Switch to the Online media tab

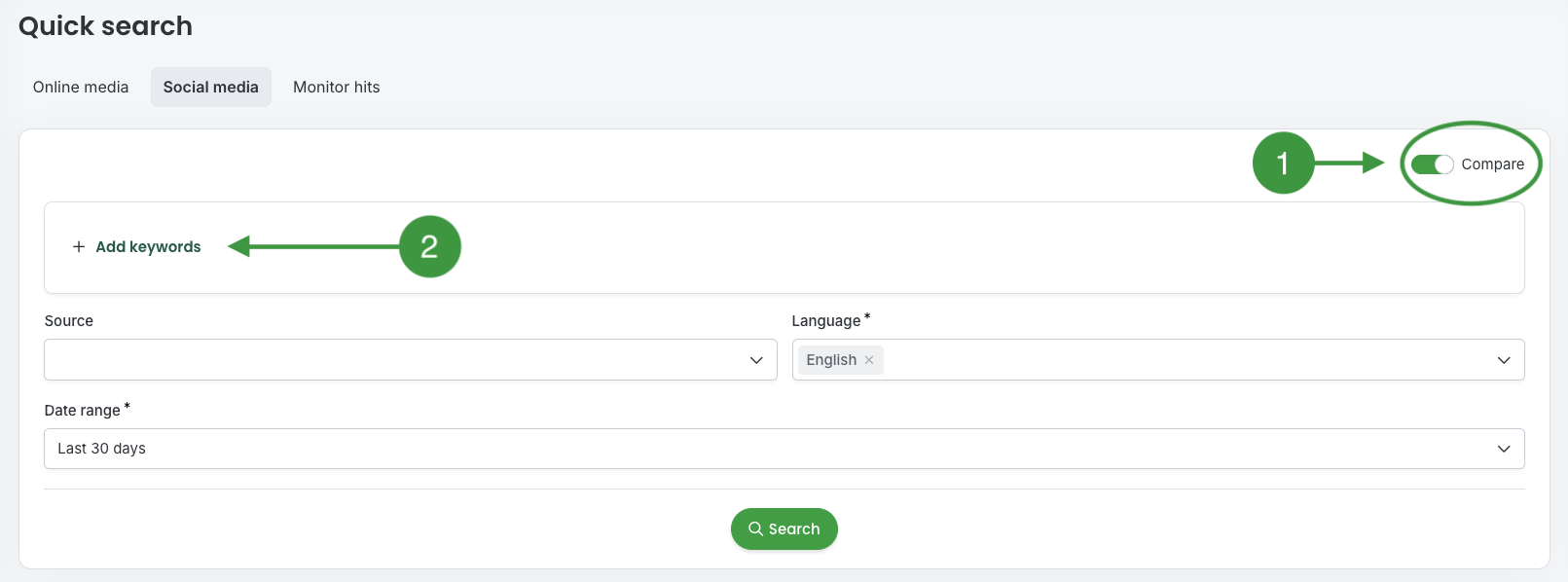coord(81,88)
